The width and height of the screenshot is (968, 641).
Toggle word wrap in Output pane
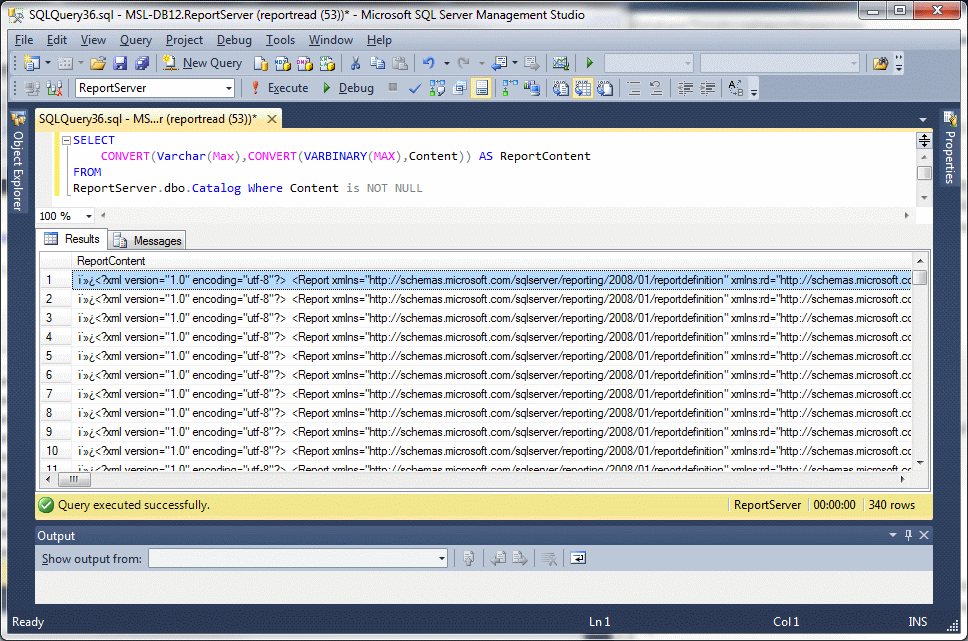click(x=578, y=559)
